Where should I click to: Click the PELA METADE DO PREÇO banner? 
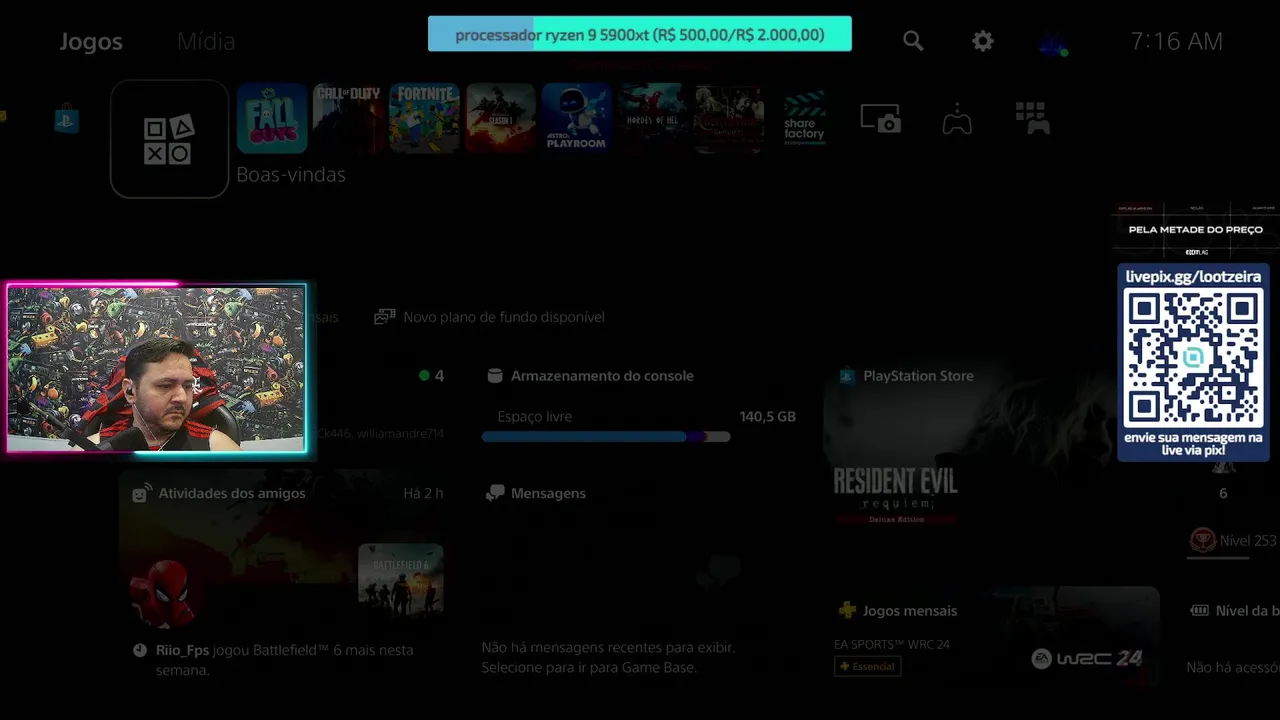pos(1195,230)
